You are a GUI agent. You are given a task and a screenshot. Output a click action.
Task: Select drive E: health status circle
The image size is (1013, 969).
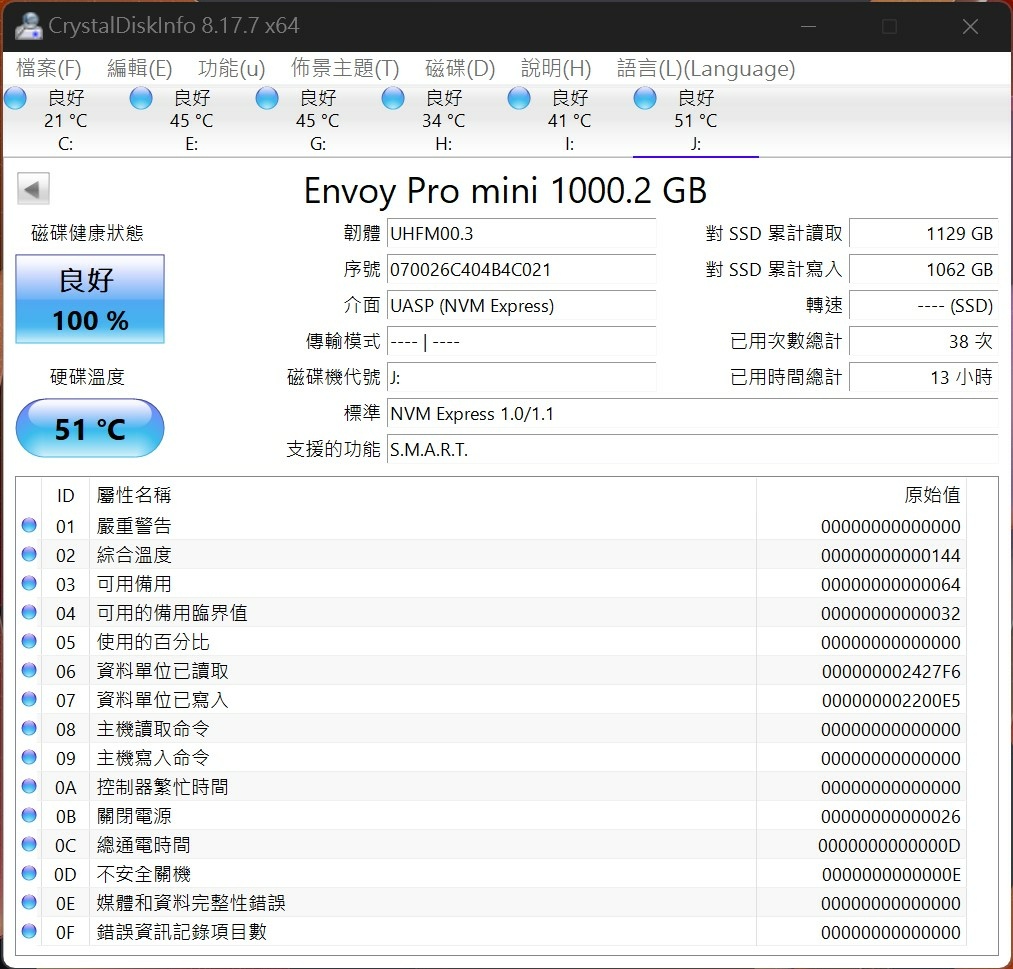(x=141, y=99)
